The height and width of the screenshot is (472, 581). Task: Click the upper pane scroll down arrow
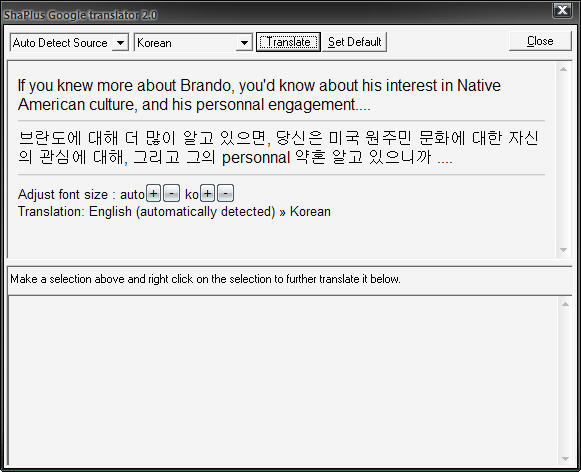pos(563,250)
